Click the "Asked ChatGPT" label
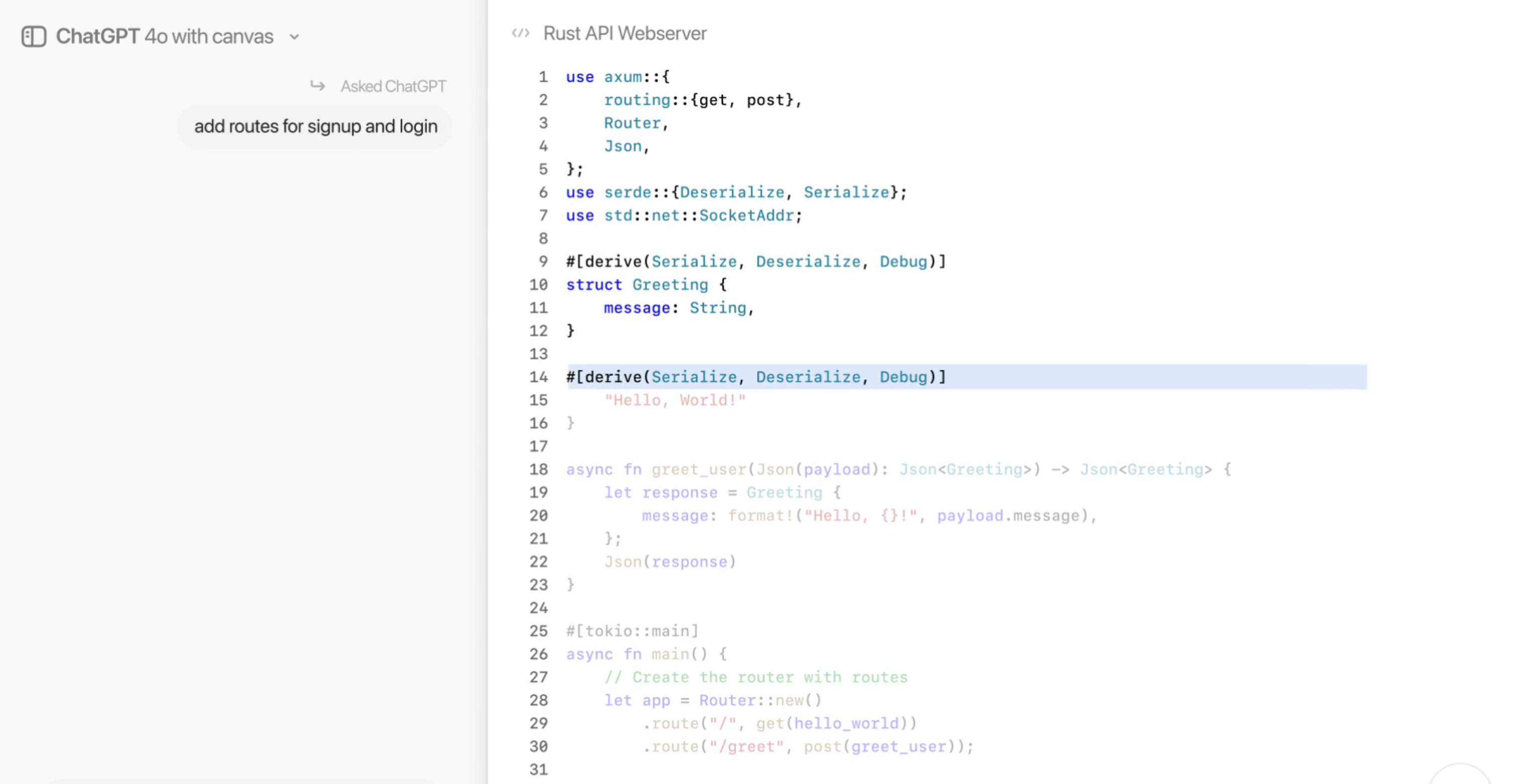Screen dimensions: 1524x784 point(394,86)
